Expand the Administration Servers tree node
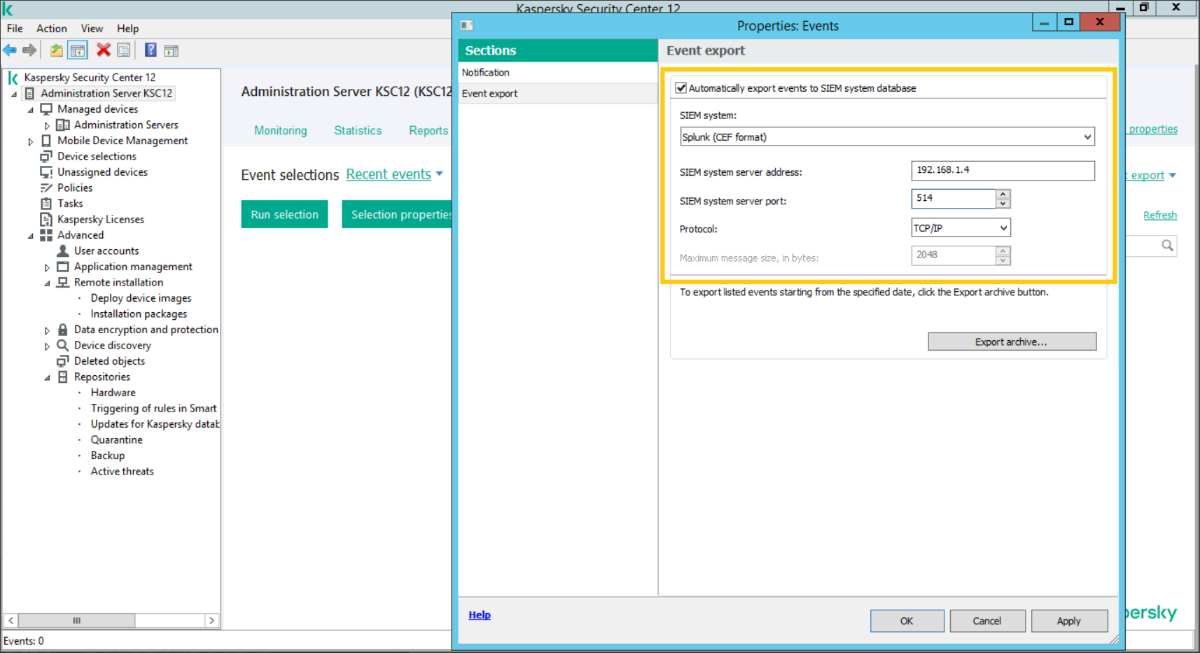This screenshot has width=1200, height=653. click(47, 125)
